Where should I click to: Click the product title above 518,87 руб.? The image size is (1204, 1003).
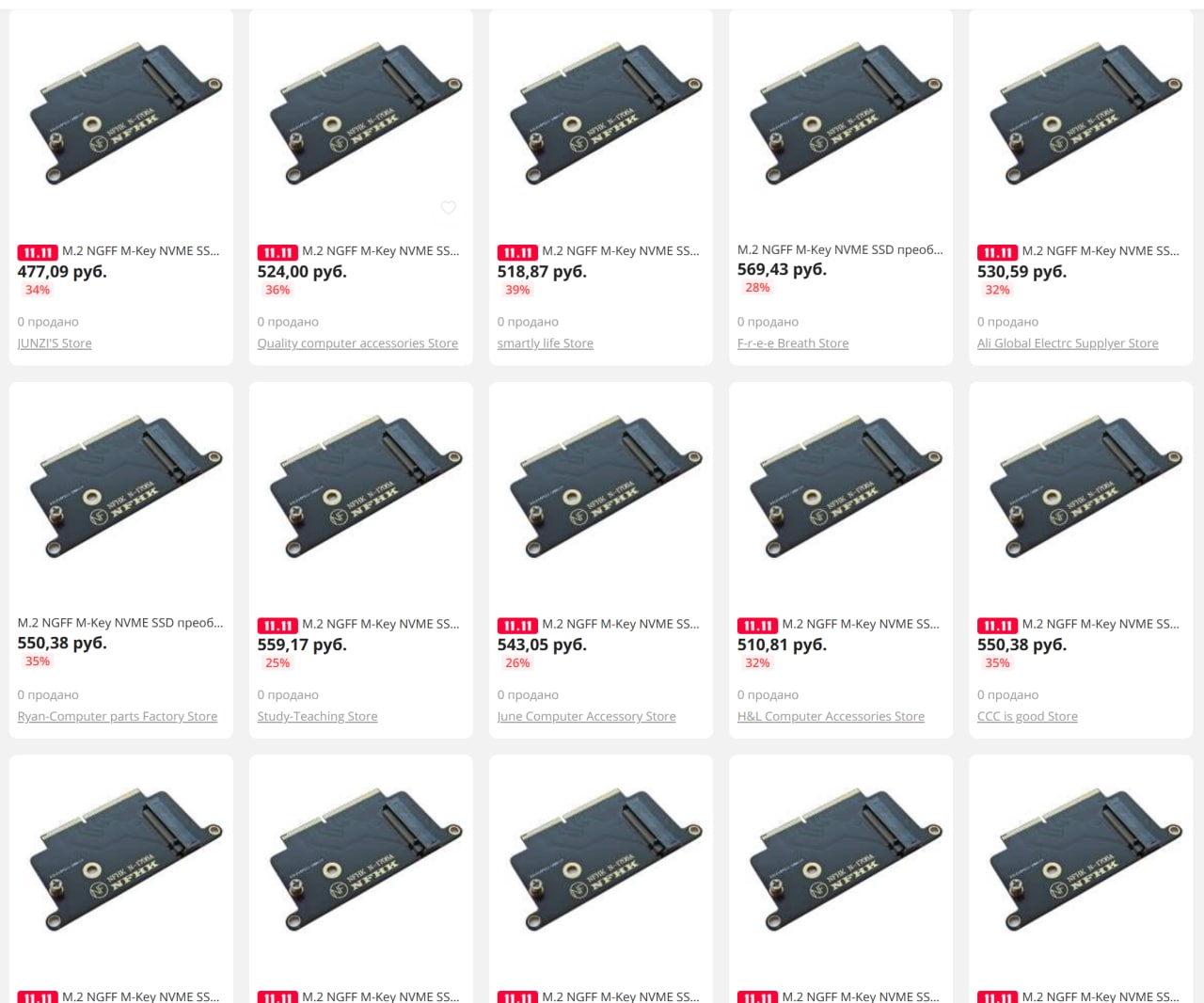(x=621, y=251)
